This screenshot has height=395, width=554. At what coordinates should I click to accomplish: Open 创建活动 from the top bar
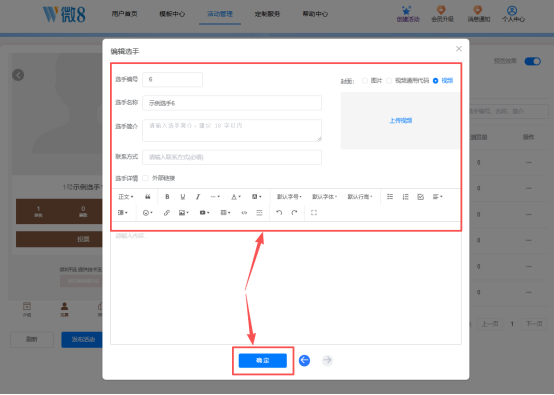[x=407, y=14]
